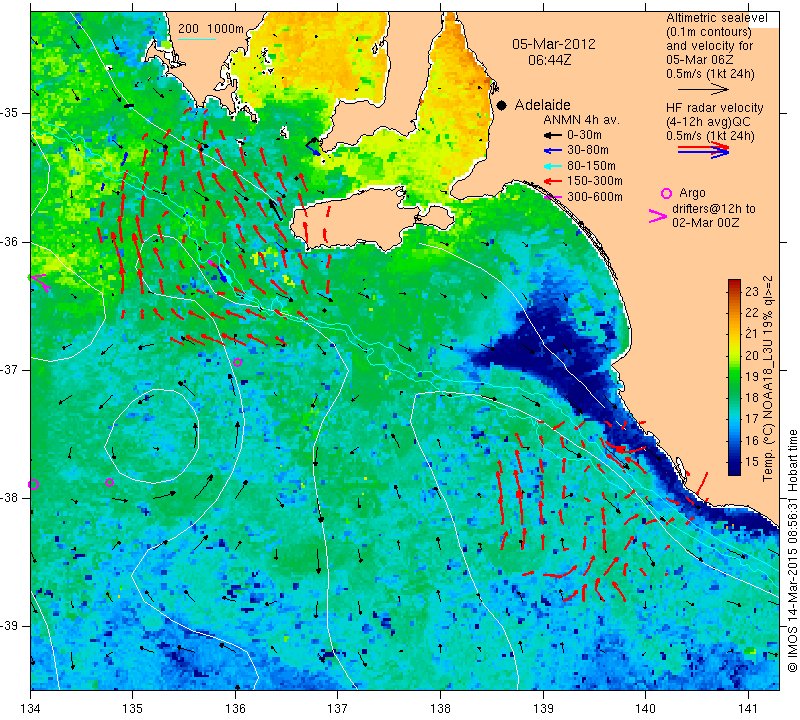Click the magenta drifters chevron legend symbol

point(658,216)
